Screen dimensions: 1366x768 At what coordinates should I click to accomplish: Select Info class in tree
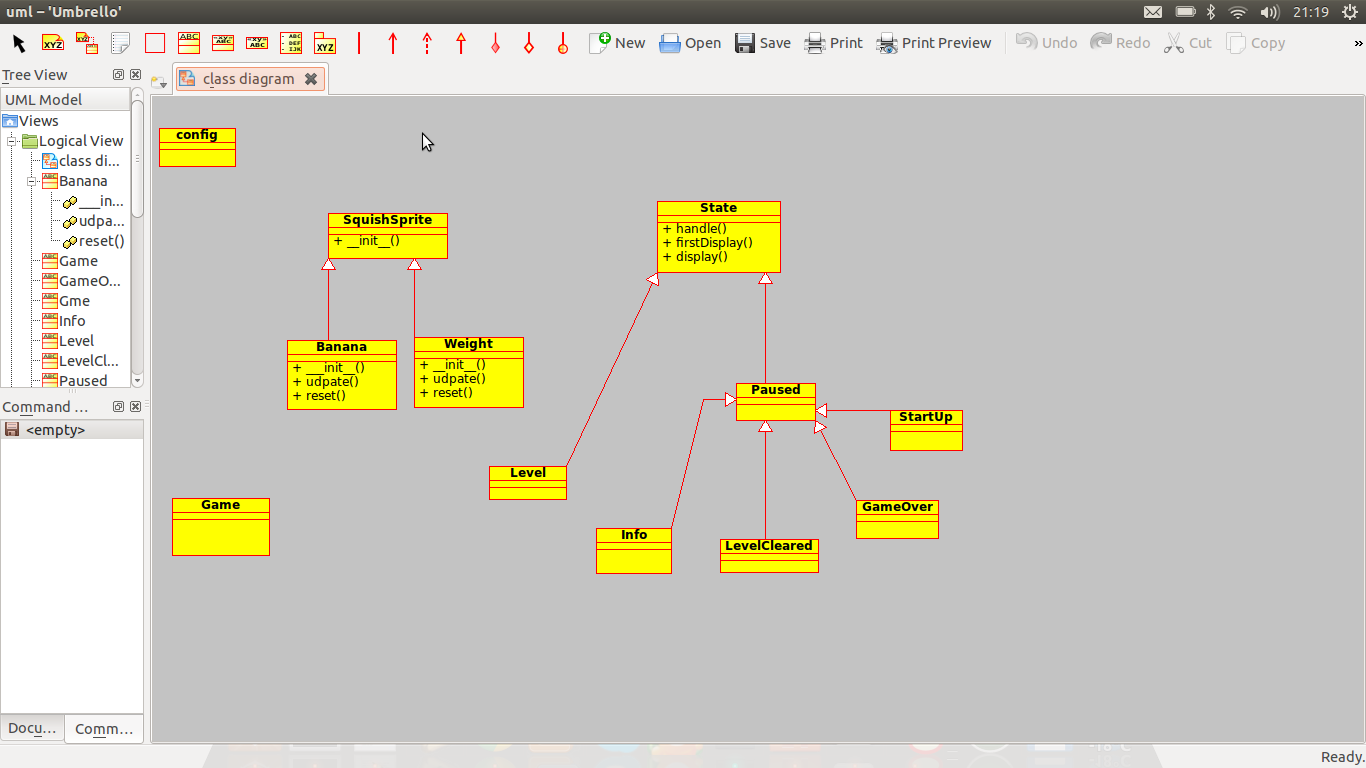(64, 321)
